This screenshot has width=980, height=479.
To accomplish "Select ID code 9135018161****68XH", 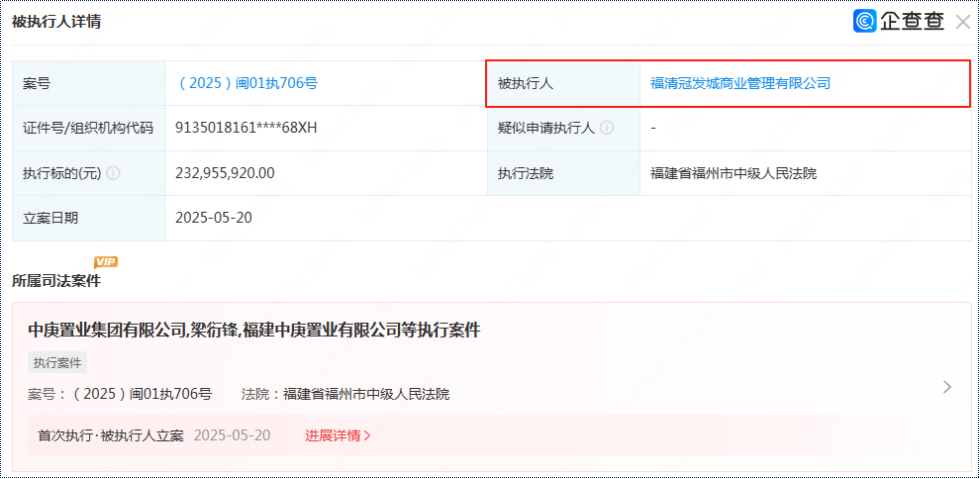I will (x=246, y=128).
